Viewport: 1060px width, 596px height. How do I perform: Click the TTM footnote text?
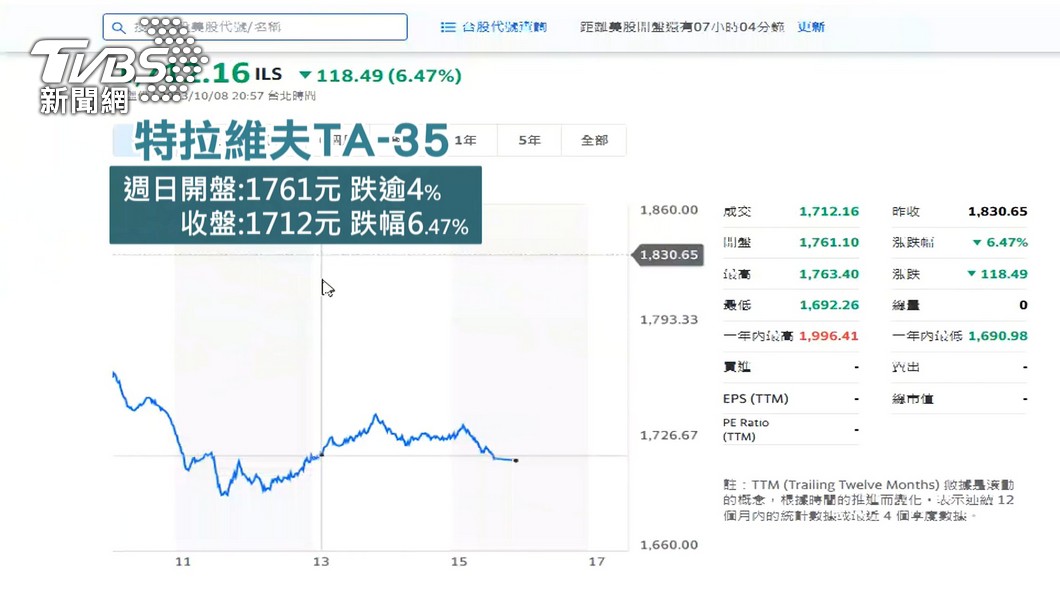pos(869,500)
